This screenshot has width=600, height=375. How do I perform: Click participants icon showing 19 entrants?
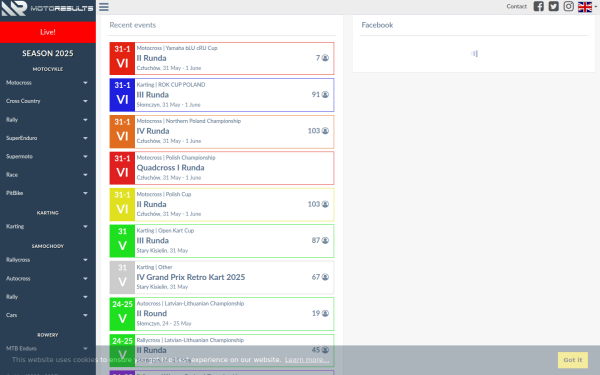pyautogui.click(x=325, y=313)
